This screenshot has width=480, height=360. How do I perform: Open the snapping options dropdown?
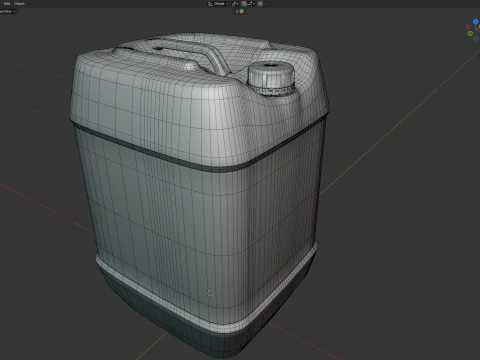[252, 4]
